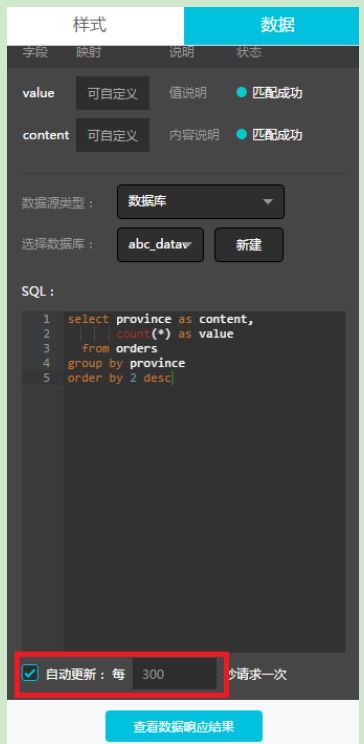Click the content field mapping input 可自定义
The width and height of the screenshot is (364, 744).
[x=112, y=135]
